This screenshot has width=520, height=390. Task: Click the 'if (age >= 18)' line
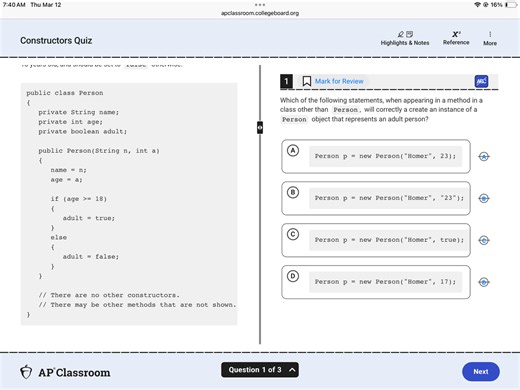pyautogui.click(x=79, y=199)
